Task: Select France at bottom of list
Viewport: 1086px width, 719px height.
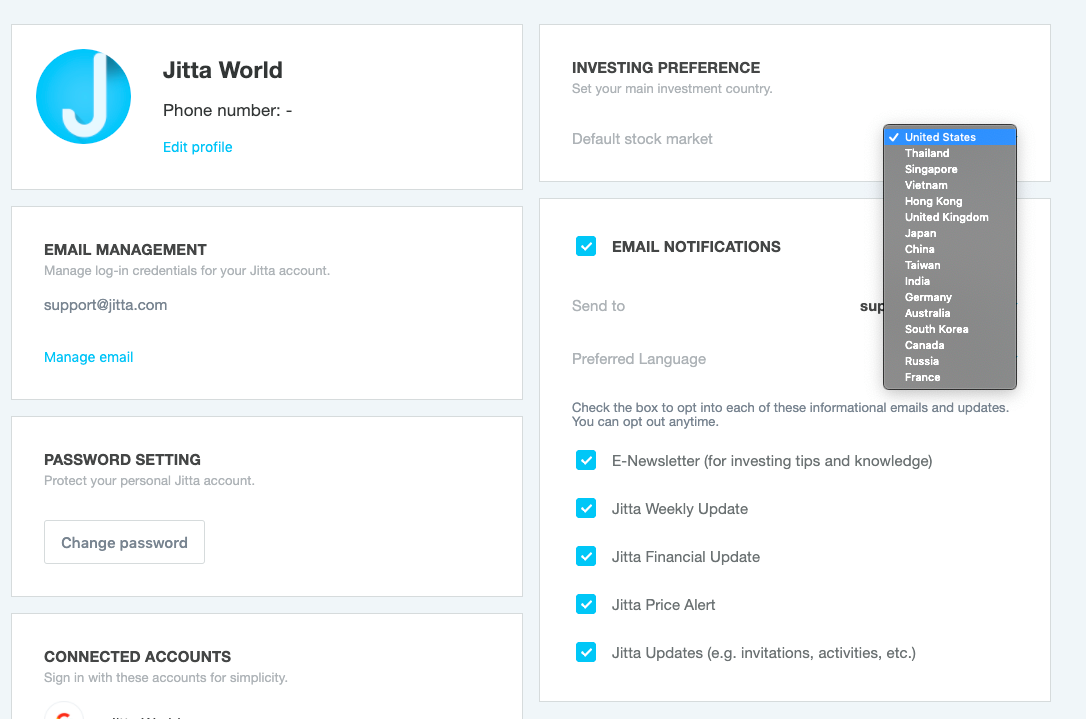Action: point(922,377)
